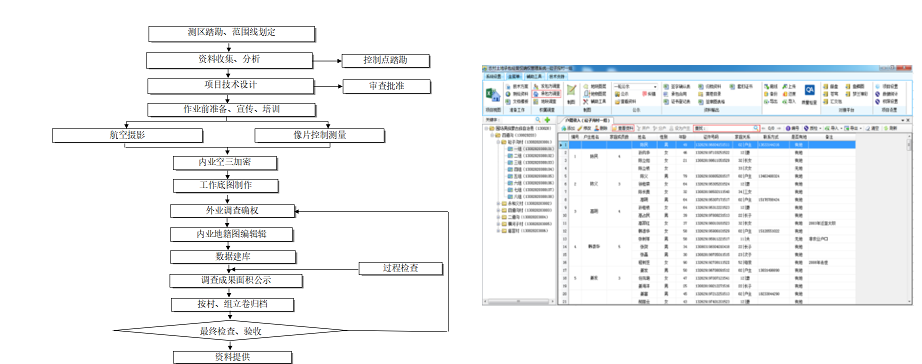Click the vertical scrollbar of the data grid
This screenshot has width=922, height=364.
(x=909, y=218)
